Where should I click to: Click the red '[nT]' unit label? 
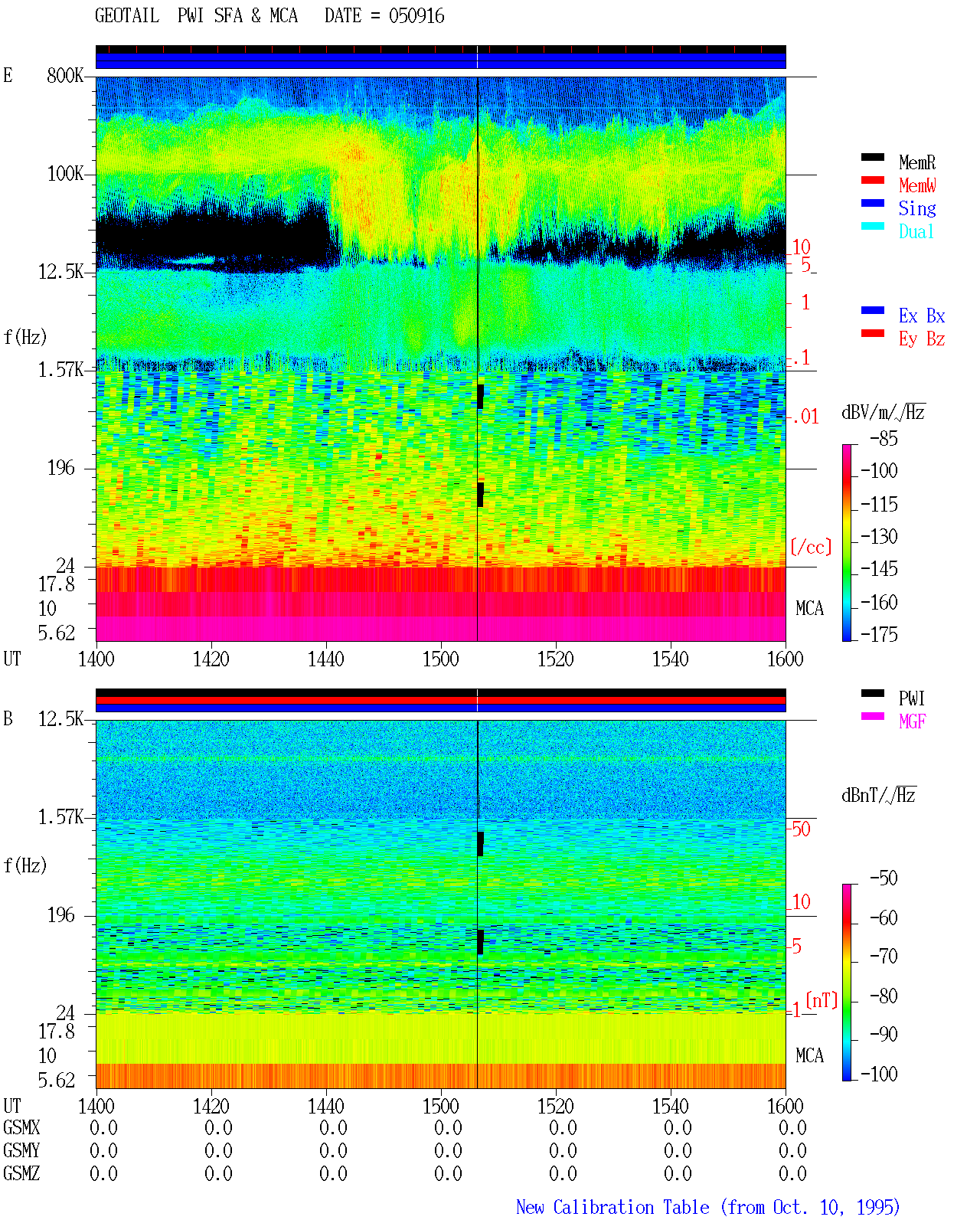[822, 1000]
